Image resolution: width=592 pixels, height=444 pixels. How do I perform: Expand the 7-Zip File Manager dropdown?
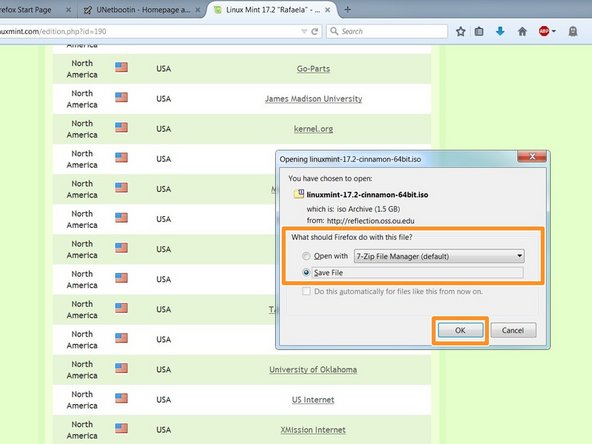click(x=439, y=256)
